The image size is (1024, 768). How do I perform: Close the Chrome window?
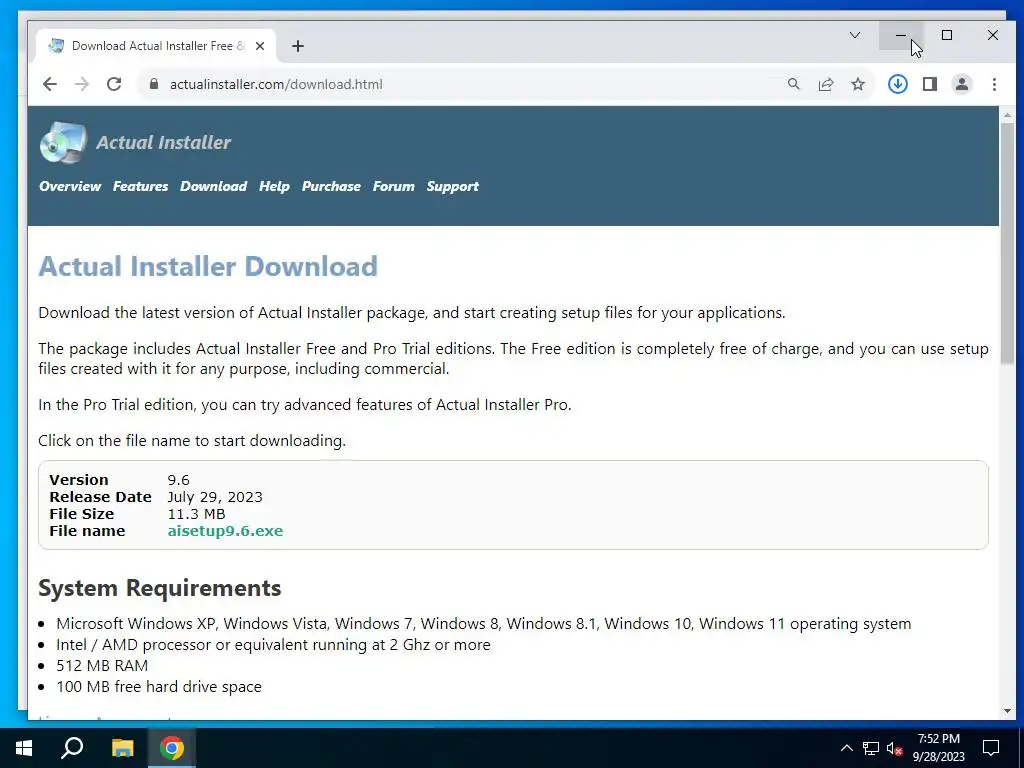[992, 35]
